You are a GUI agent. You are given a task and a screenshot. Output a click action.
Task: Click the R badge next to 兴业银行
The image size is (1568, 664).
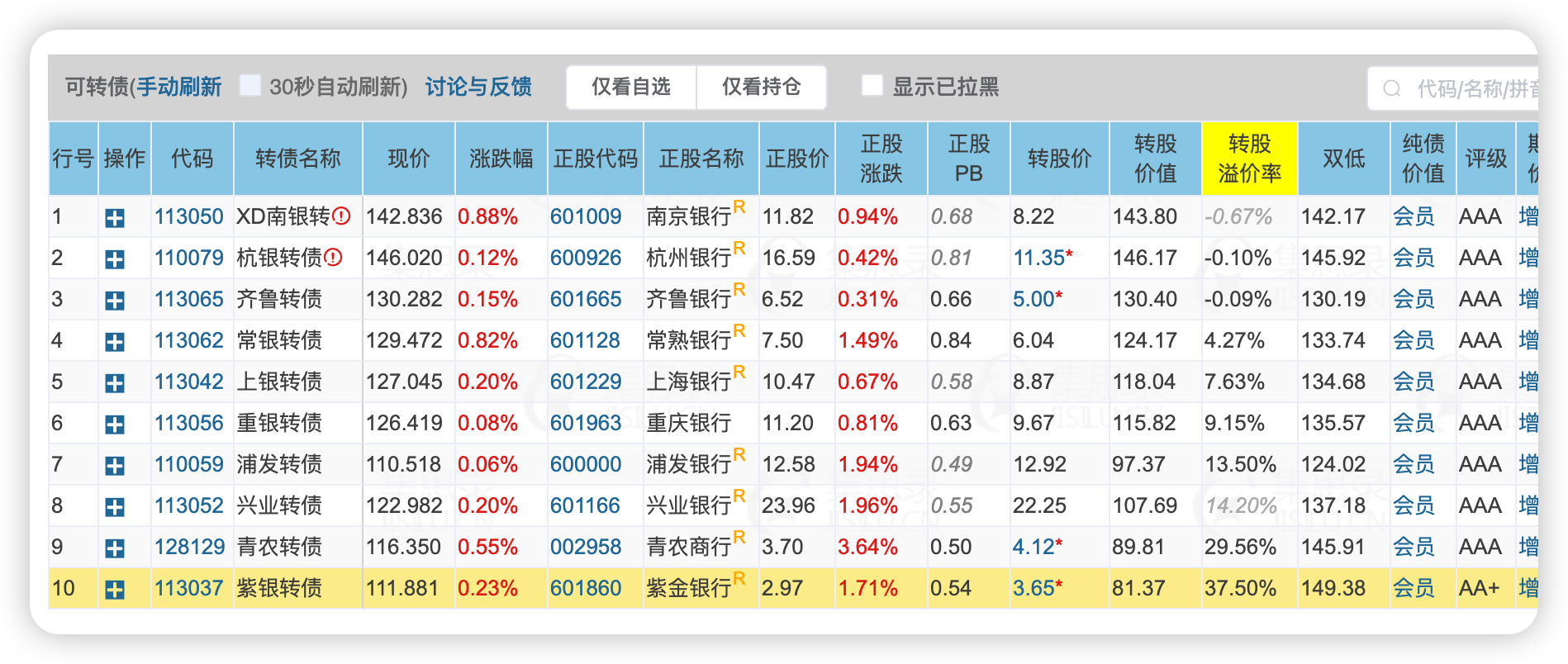tap(739, 496)
